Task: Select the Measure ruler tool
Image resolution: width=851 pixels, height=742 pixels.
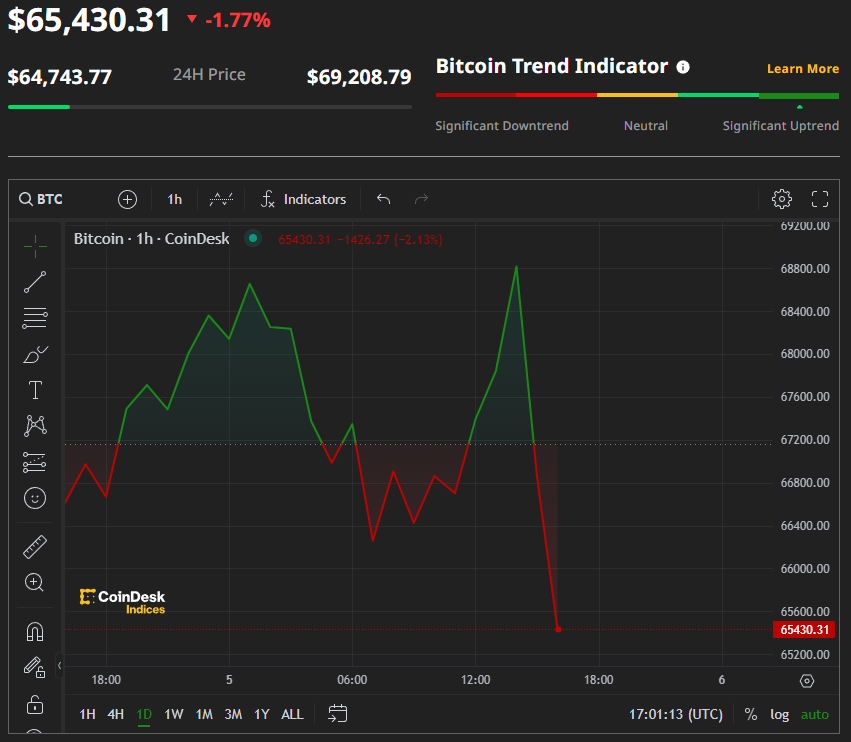Action: coord(34,546)
